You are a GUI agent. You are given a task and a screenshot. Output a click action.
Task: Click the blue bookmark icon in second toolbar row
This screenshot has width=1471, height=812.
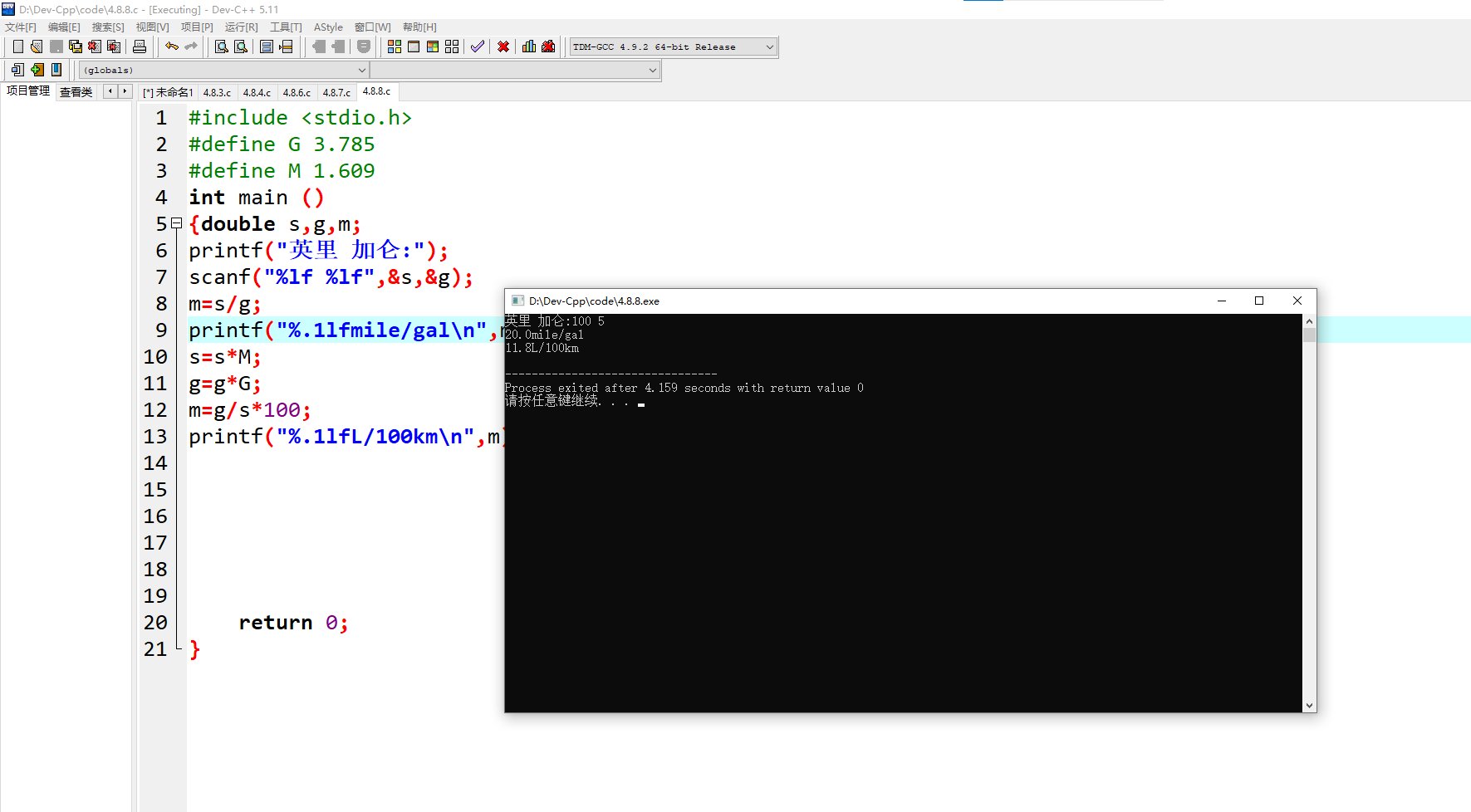tap(56, 70)
